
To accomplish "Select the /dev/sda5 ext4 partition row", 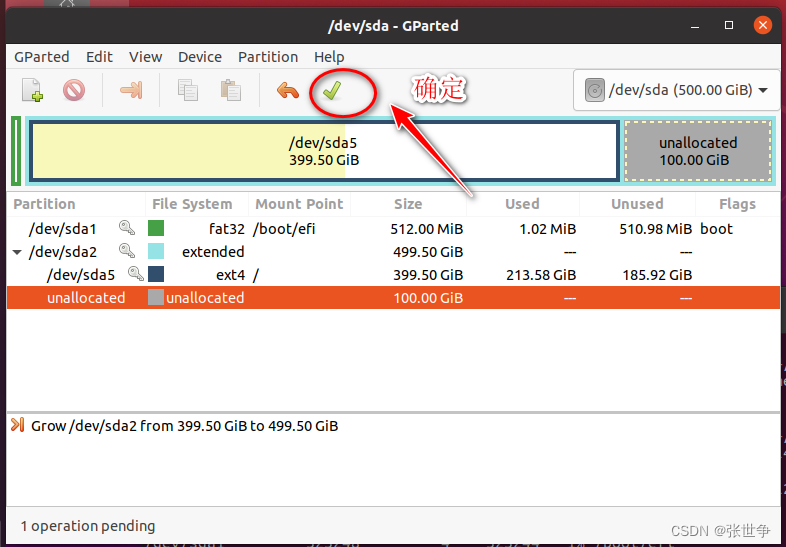I will (393, 275).
